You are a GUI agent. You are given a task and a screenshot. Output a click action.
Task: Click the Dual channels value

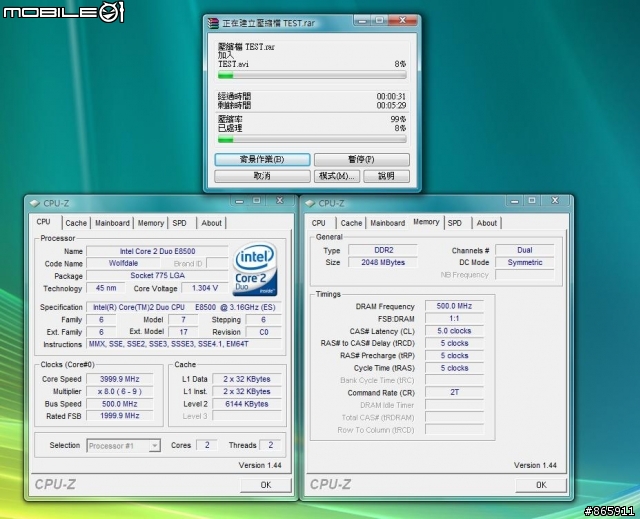pos(525,250)
